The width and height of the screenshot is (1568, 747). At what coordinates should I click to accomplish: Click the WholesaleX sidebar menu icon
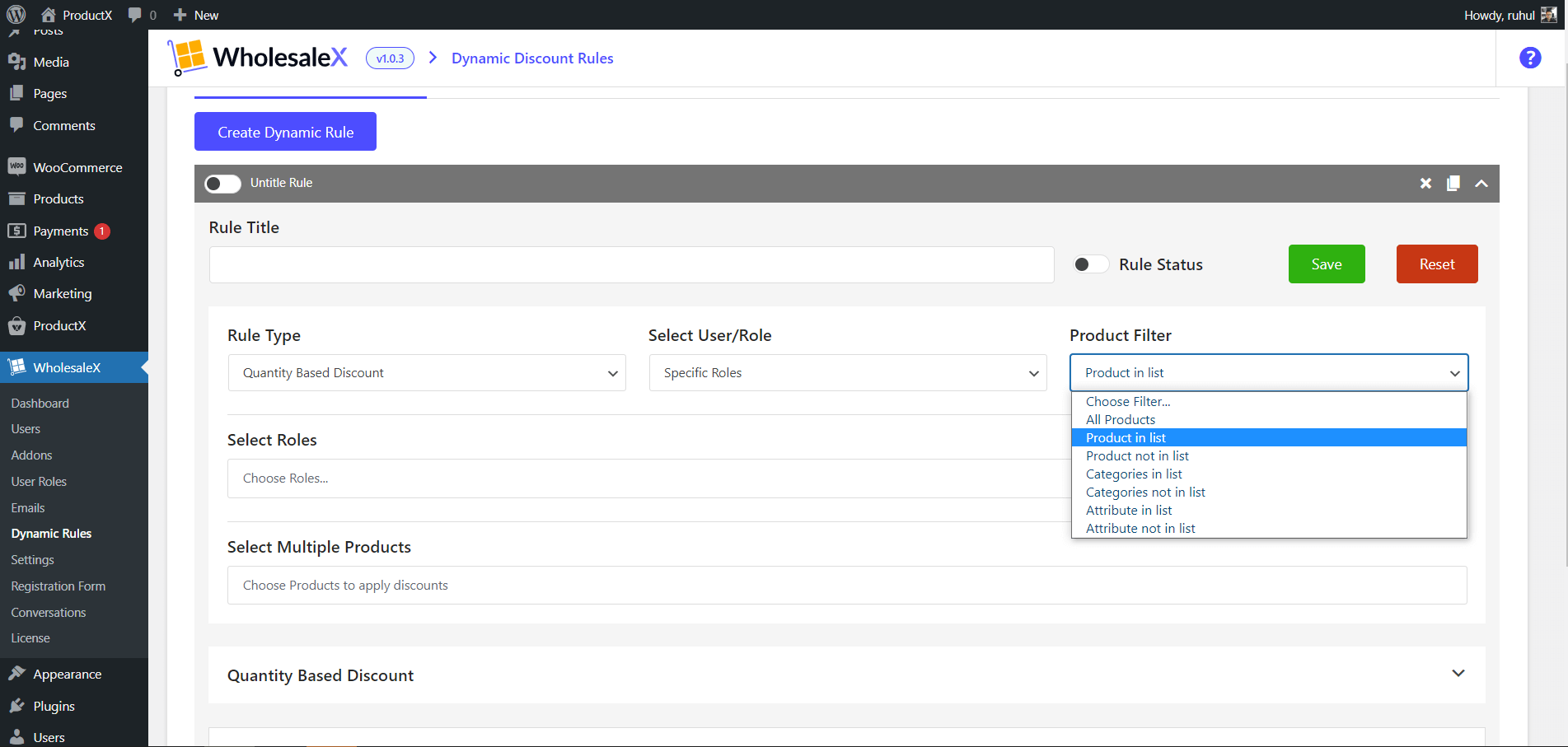tap(16, 367)
